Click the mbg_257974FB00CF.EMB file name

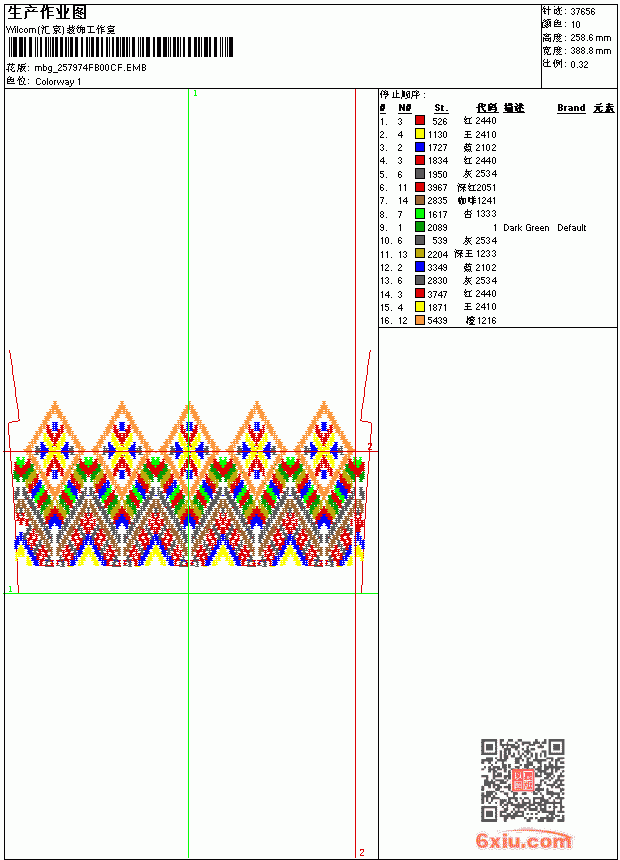click(x=91, y=67)
